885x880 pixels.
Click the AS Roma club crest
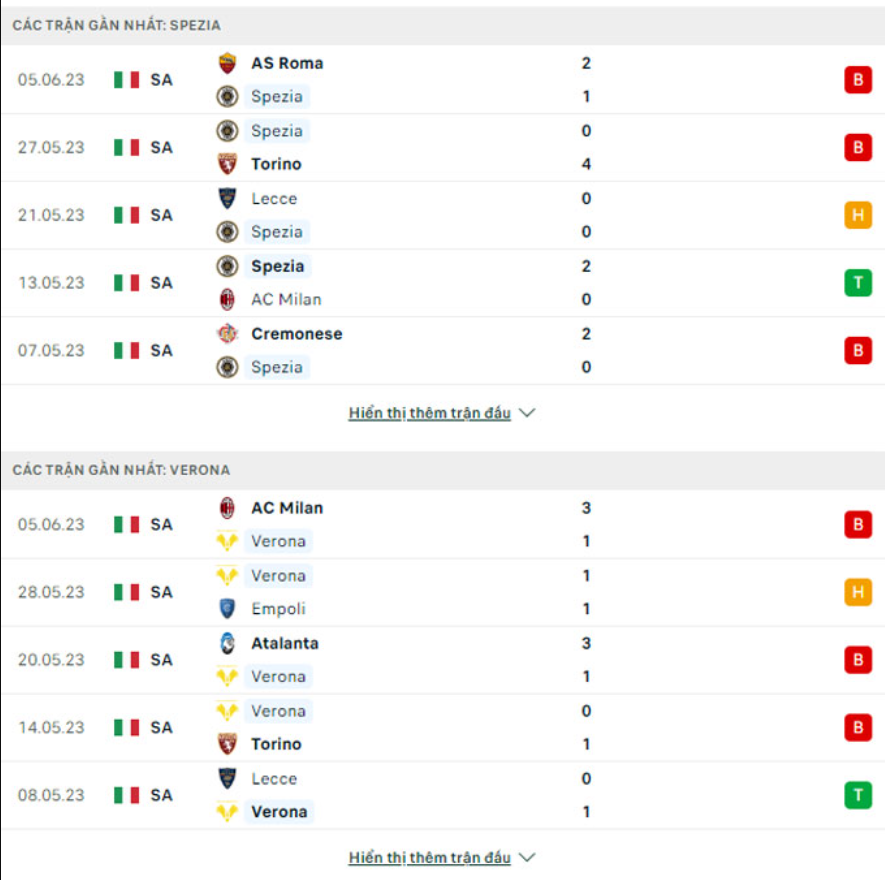pos(228,62)
